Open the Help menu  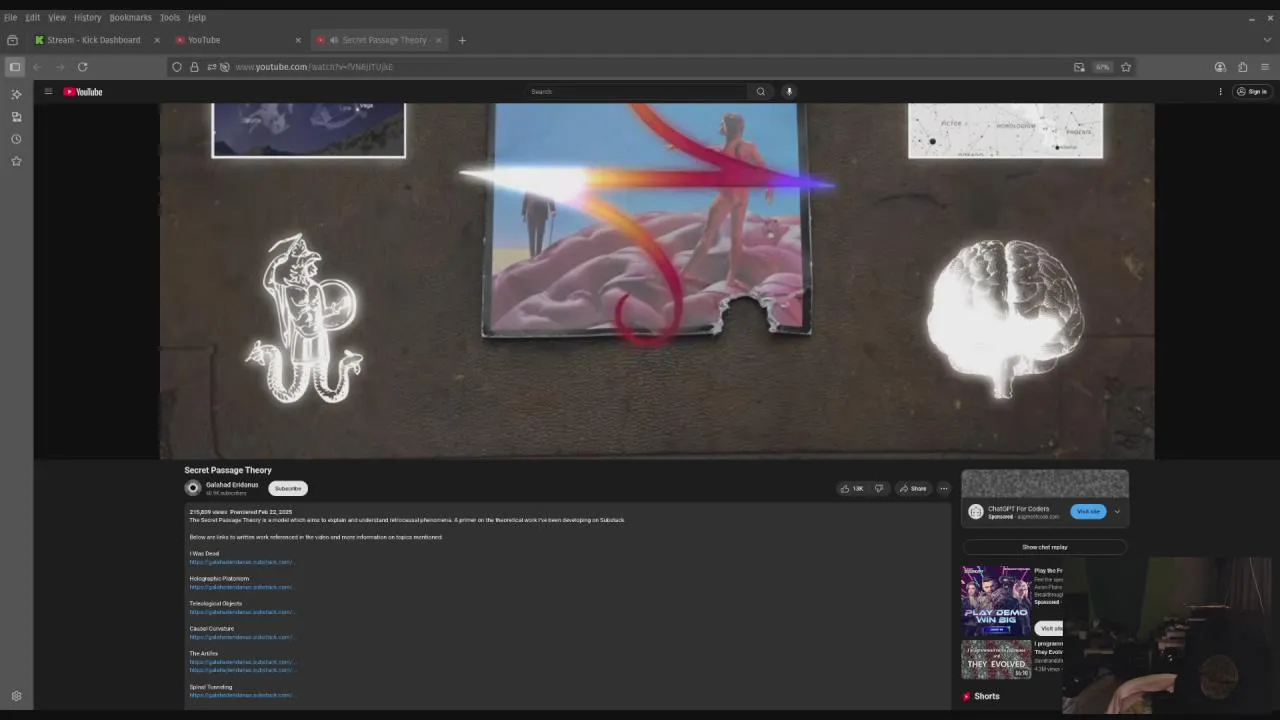pyautogui.click(x=197, y=17)
